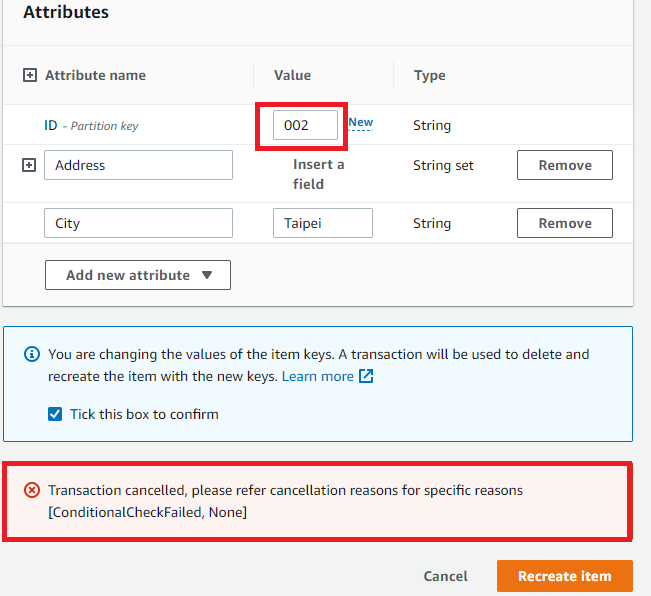Open the external link icon beside Learn more

366,377
